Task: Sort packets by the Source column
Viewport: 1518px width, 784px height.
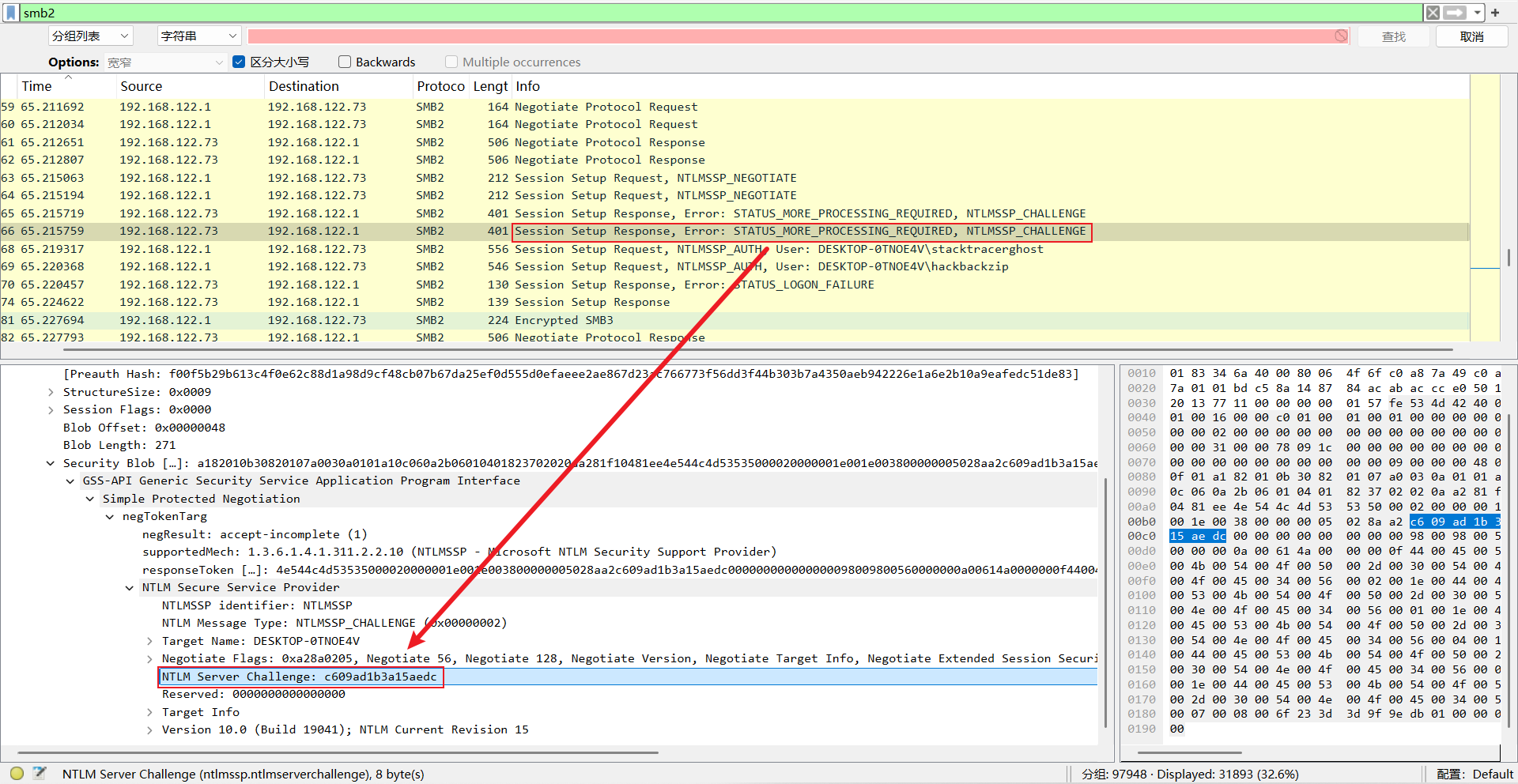Action: click(141, 86)
